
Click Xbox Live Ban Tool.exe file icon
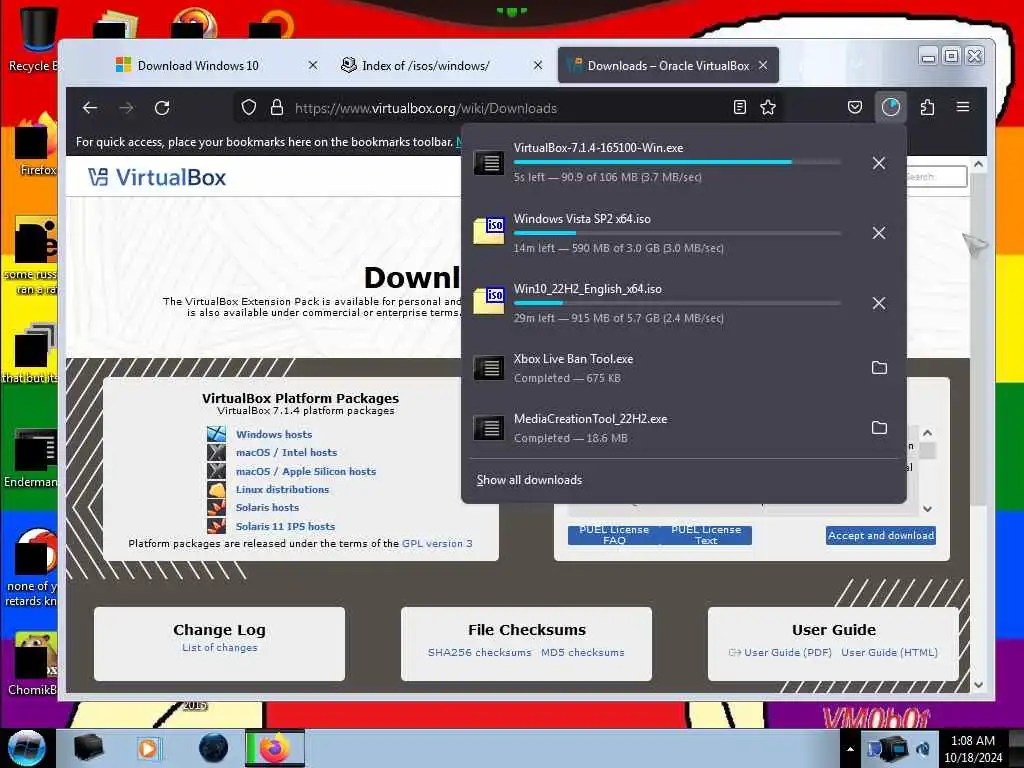pos(489,368)
